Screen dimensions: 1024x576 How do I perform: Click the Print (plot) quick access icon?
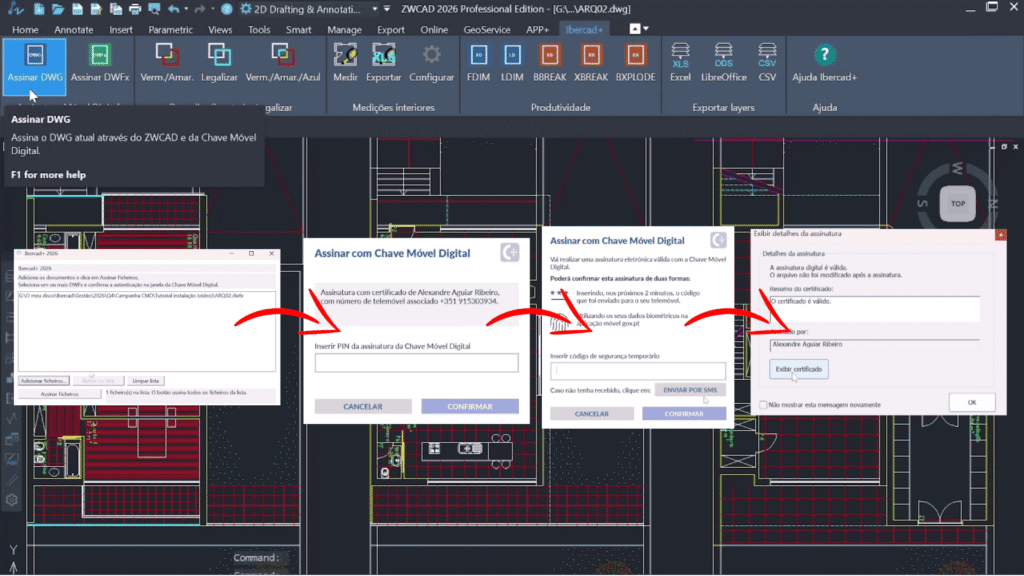[x=135, y=9]
